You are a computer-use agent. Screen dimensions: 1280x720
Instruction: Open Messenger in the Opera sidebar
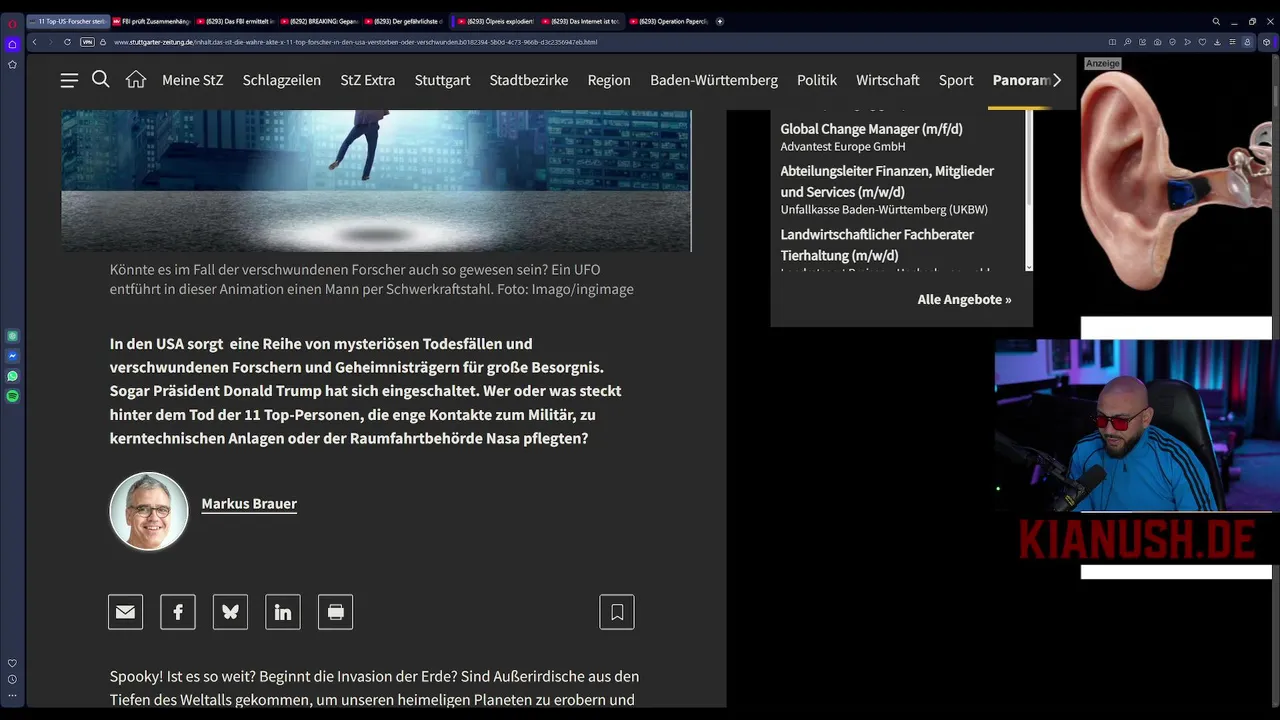click(x=12, y=356)
